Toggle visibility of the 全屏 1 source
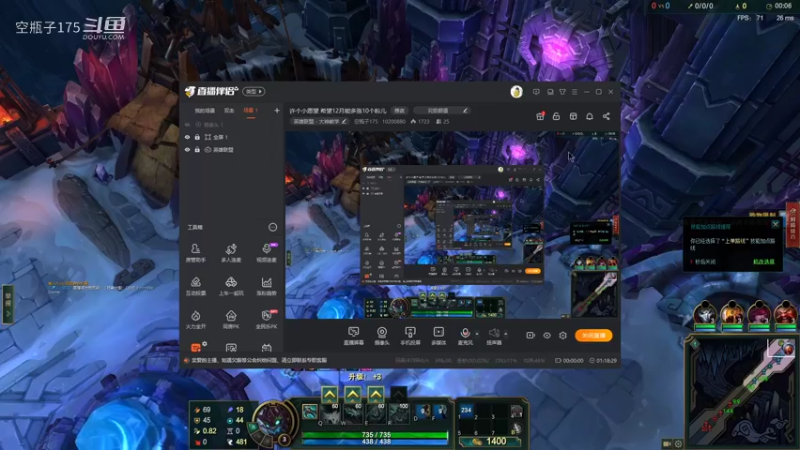Viewport: 800px width, 450px height. 187,137
